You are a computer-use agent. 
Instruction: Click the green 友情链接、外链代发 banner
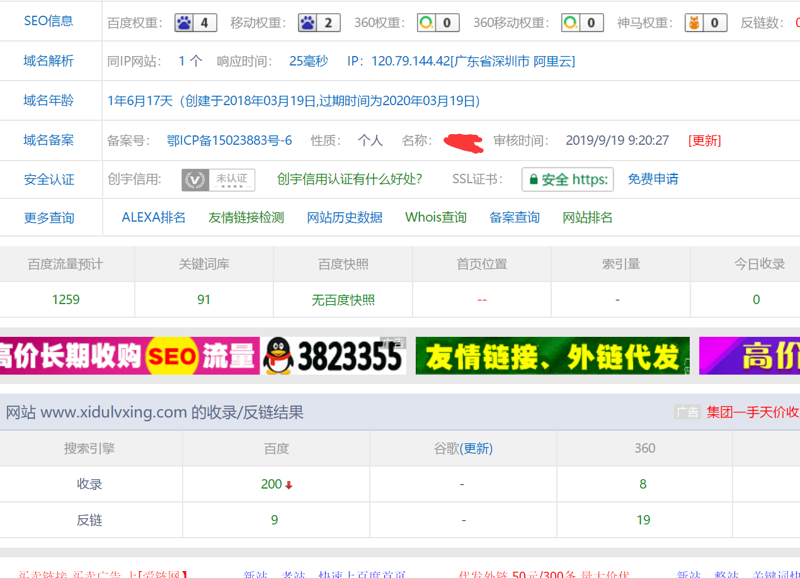[x=553, y=356]
